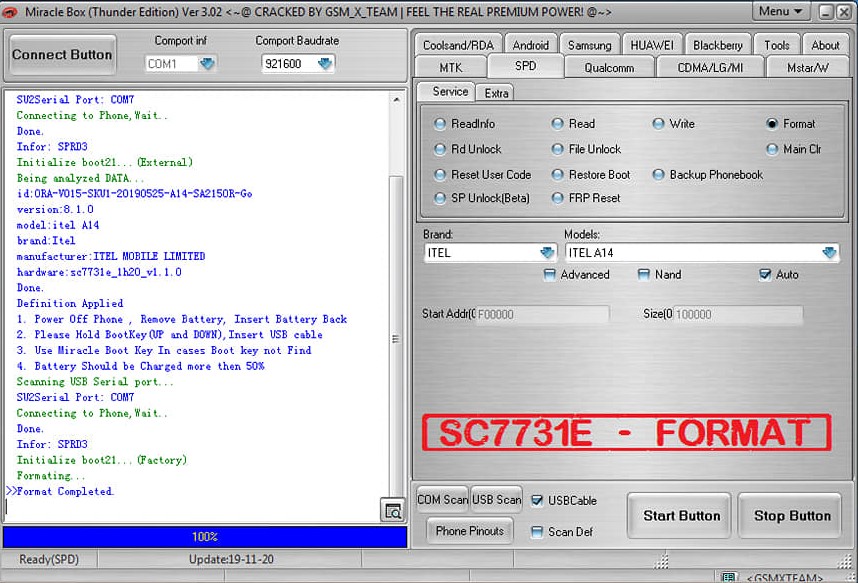The width and height of the screenshot is (858, 583).
Task: Switch to the Qualcomm tab
Action: click(609, 67)
